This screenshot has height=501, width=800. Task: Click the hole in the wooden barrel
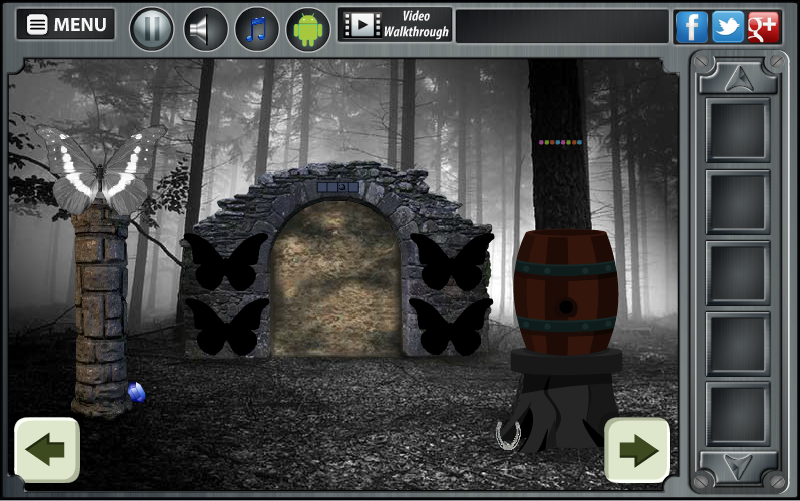tap(566, 307)
